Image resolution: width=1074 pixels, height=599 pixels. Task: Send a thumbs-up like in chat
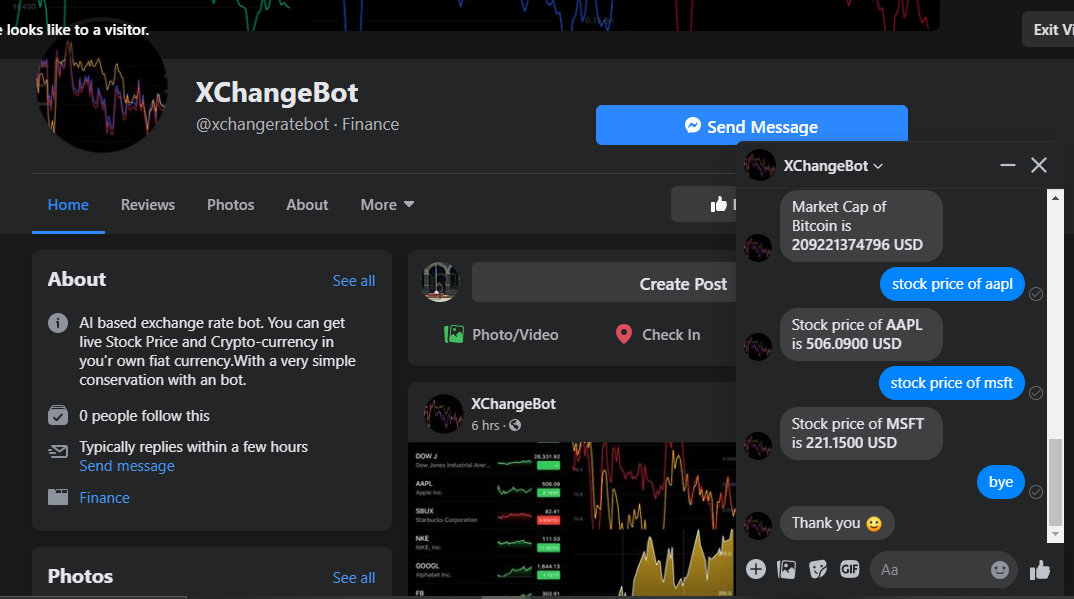[x=1040, y=570]
